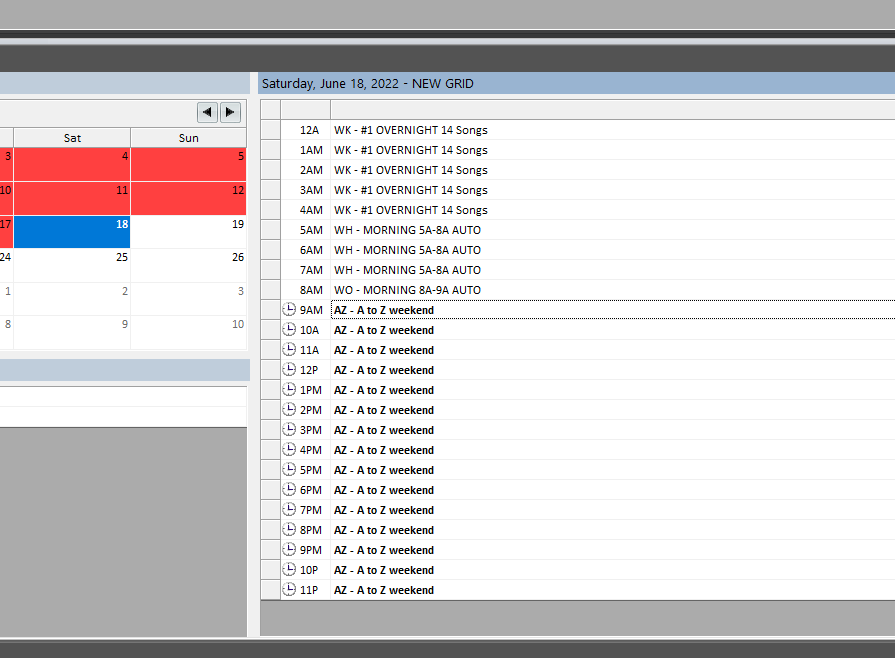Select red Saturday the 4th cell
This screenshot has width=895, height=658.
(x=72, y=164)
